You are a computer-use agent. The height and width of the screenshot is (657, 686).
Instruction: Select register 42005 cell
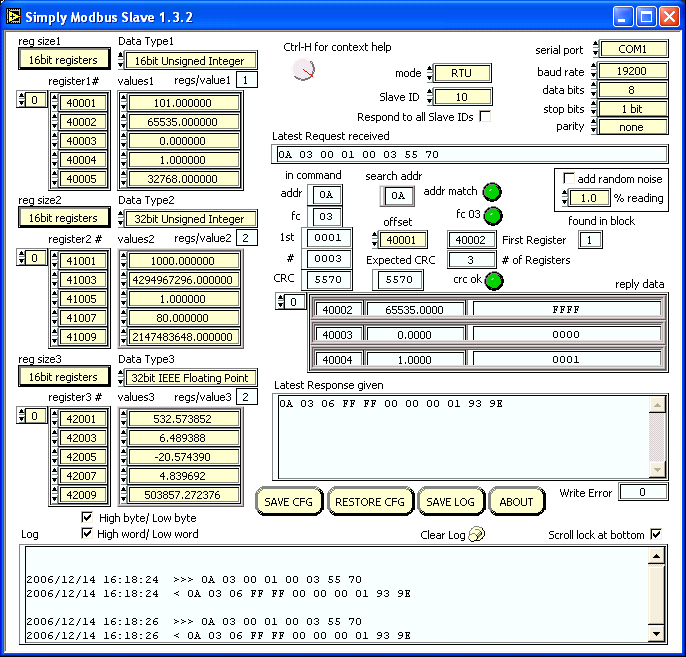coord(82,457)
